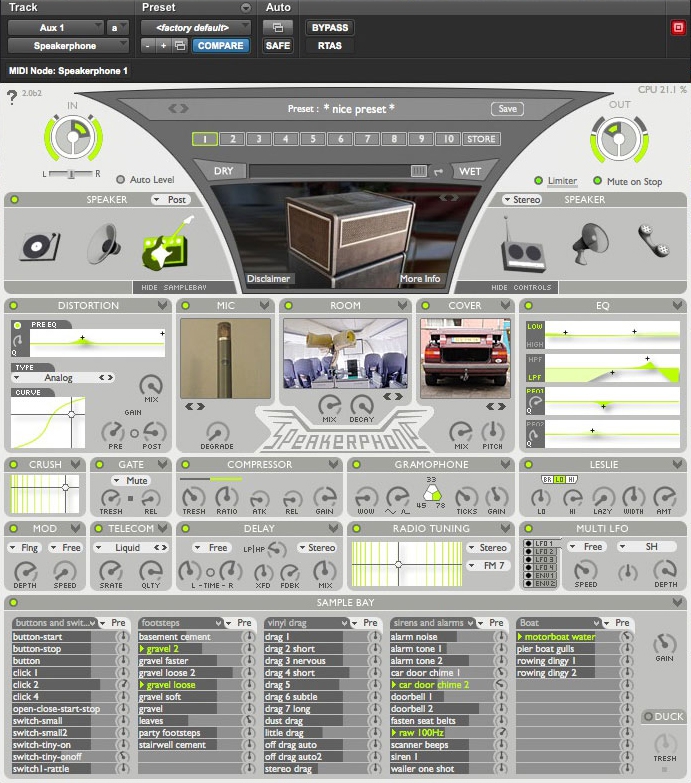
Task: Expand the DISTORTION module chevron
Action: tap(162, 305)
